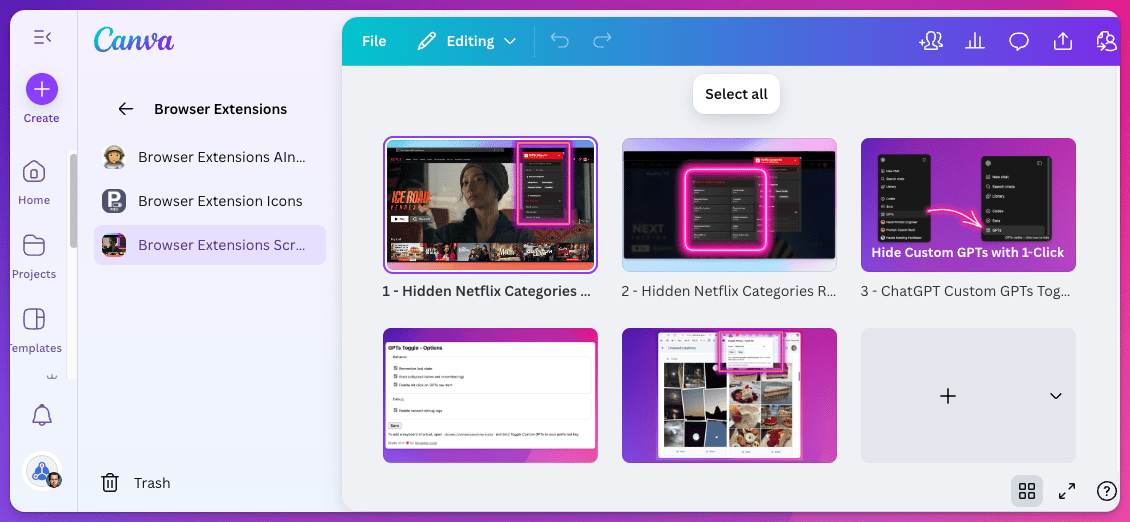
Task: Add a new page with plus
Action: point(948,395)
